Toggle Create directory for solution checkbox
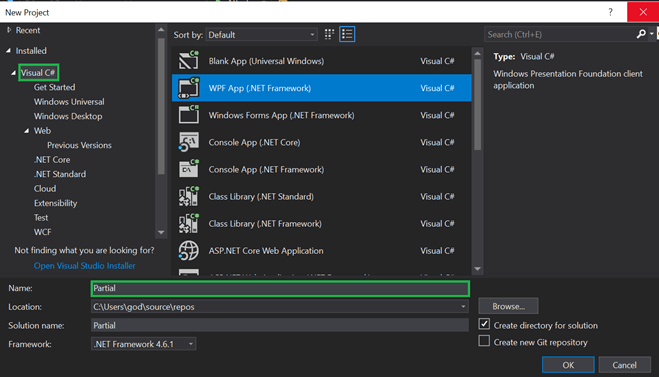659x377 pixels. (x=484, y=324)
